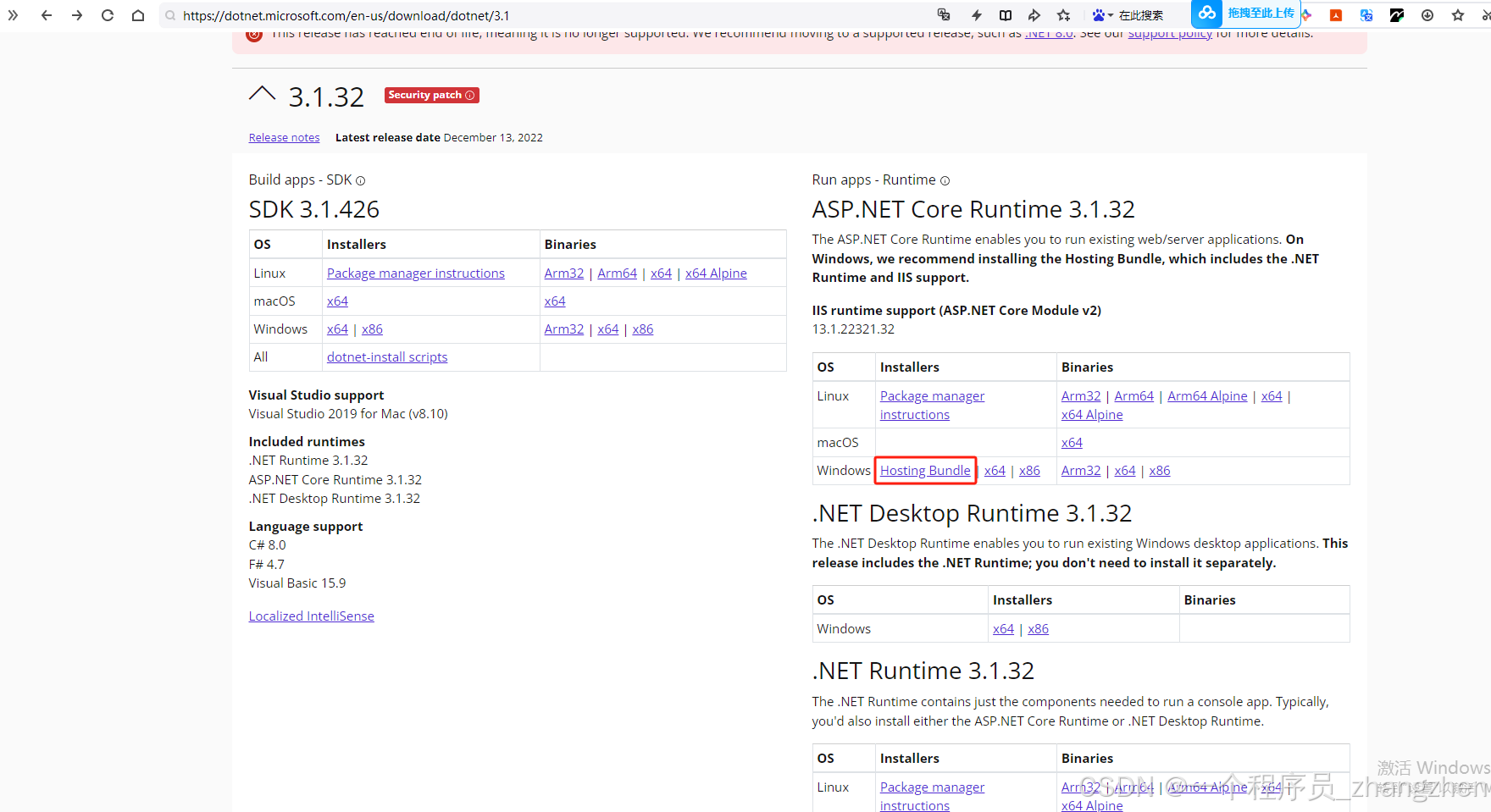This screenshot has height=812, width=1491.
Task: Click the lightning quick-access toolbar icon
Action: click(x=977, y=14)
